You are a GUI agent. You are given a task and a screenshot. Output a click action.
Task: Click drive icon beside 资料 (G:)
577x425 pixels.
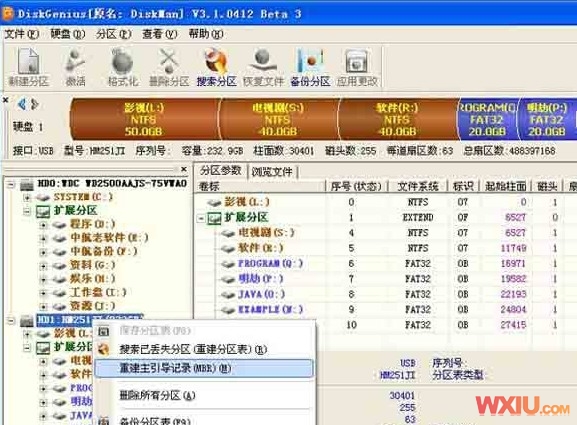click(59, 265)
